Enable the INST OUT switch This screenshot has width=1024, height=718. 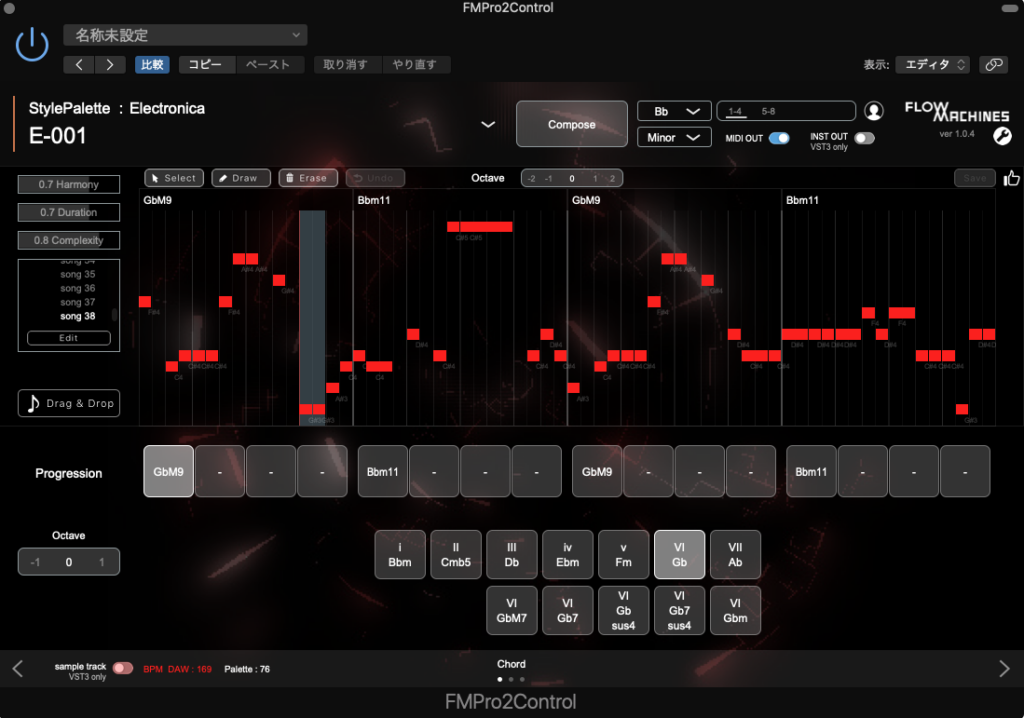click(x=864, y=138)
